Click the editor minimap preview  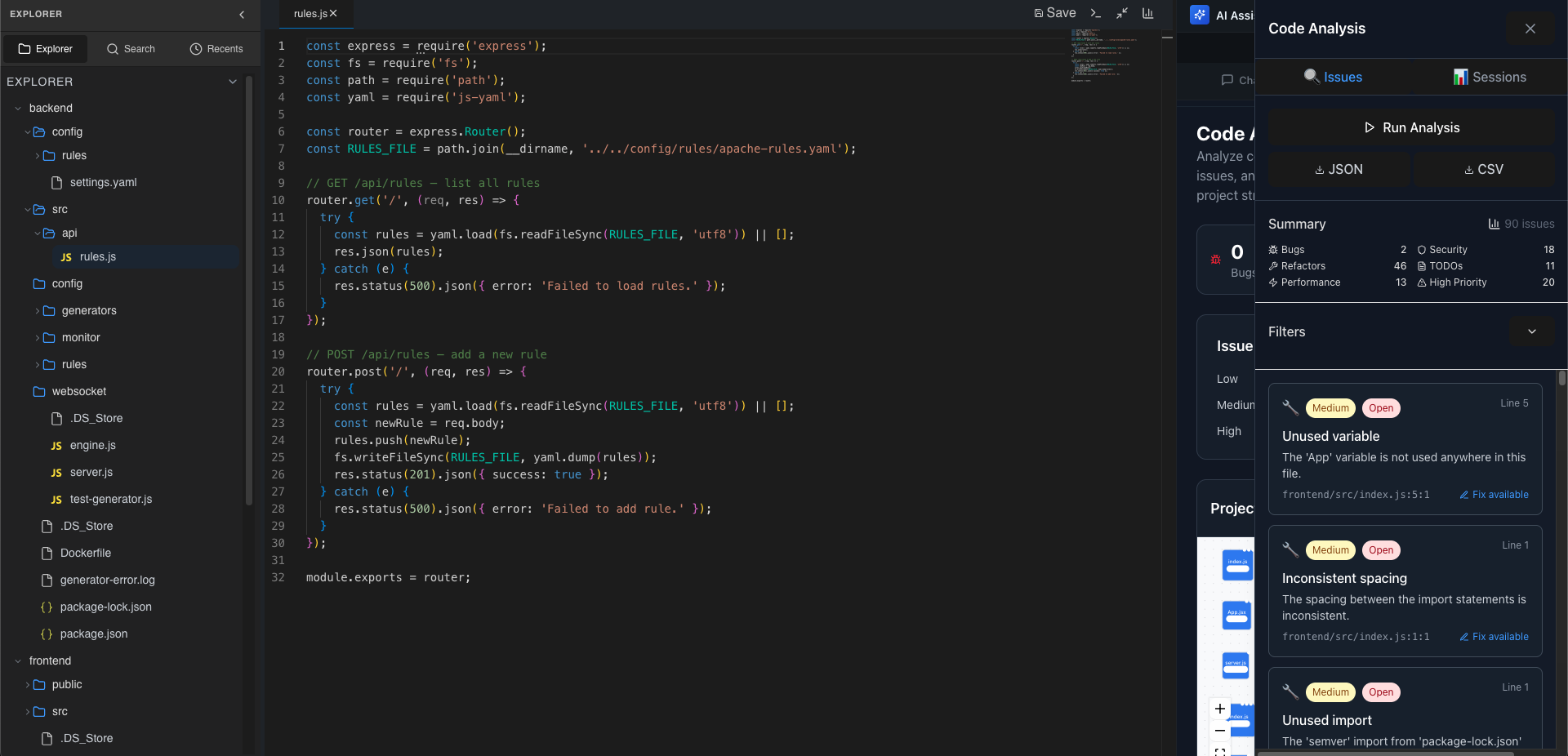pos(1104,55)
